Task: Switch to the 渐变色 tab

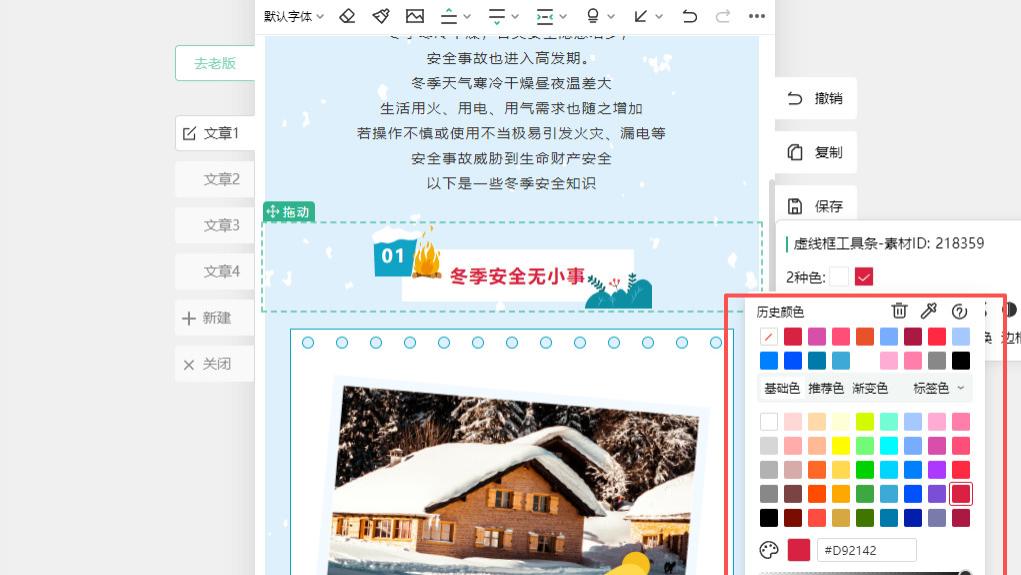Action: [x=870, y=389]
